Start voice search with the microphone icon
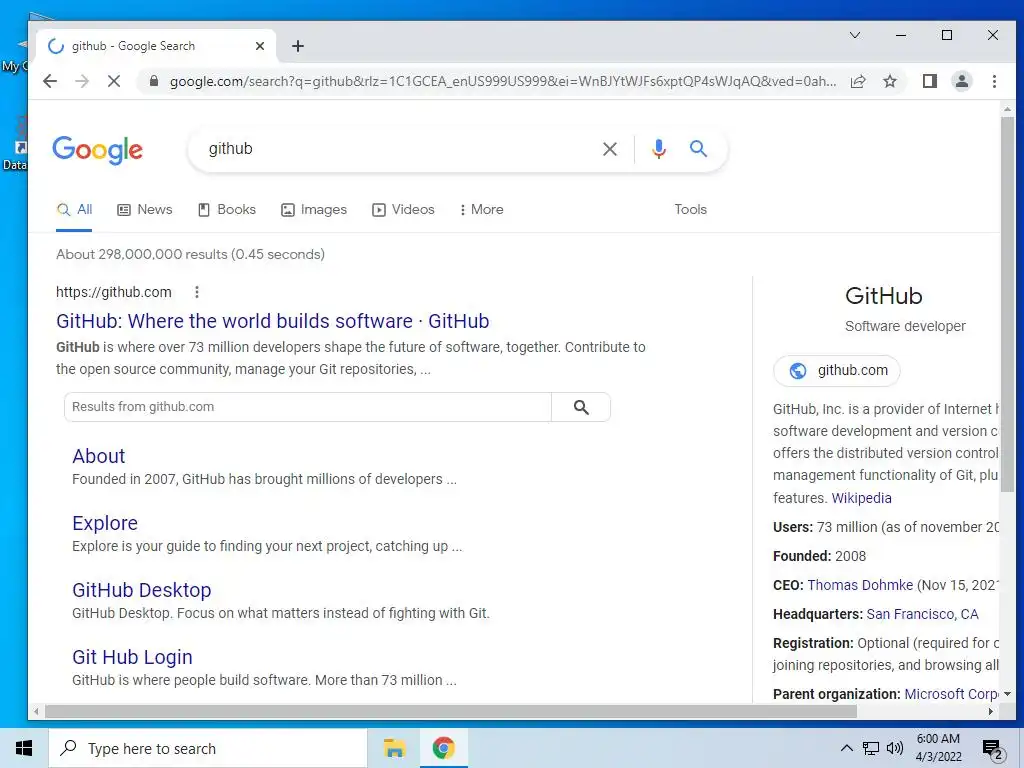1024x768 pixels. tap(659, 149)
